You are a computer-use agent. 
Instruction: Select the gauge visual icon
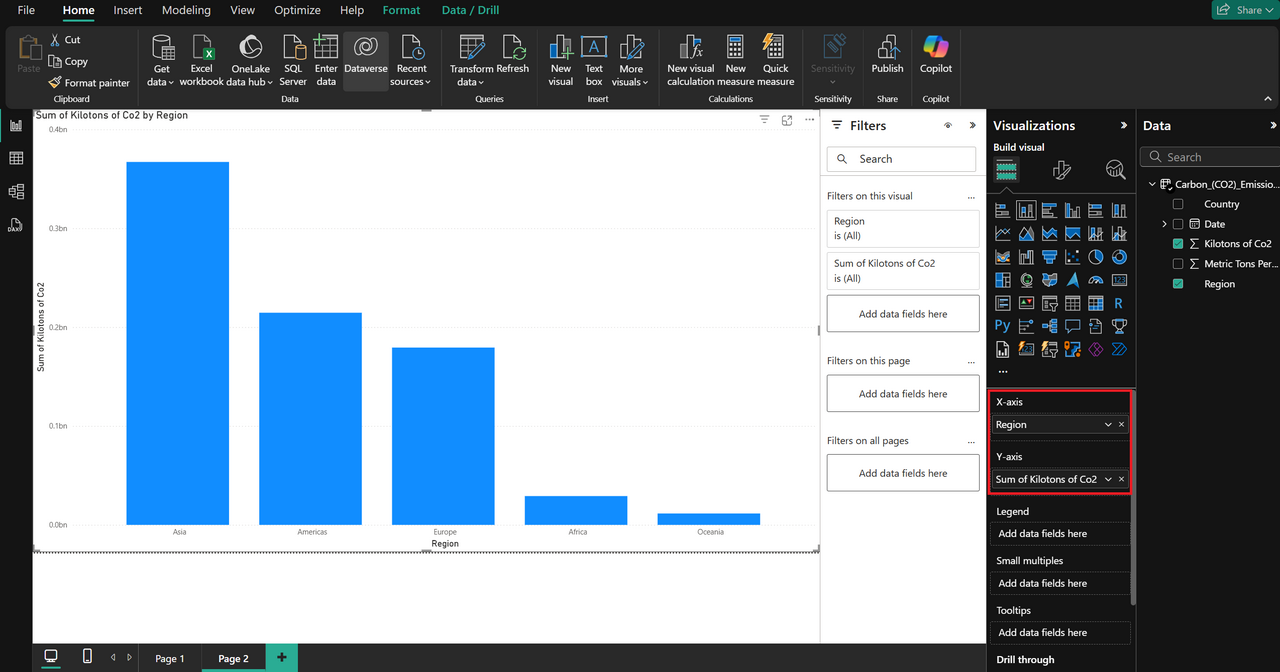pyautogui.click(x=1095, y=280)
